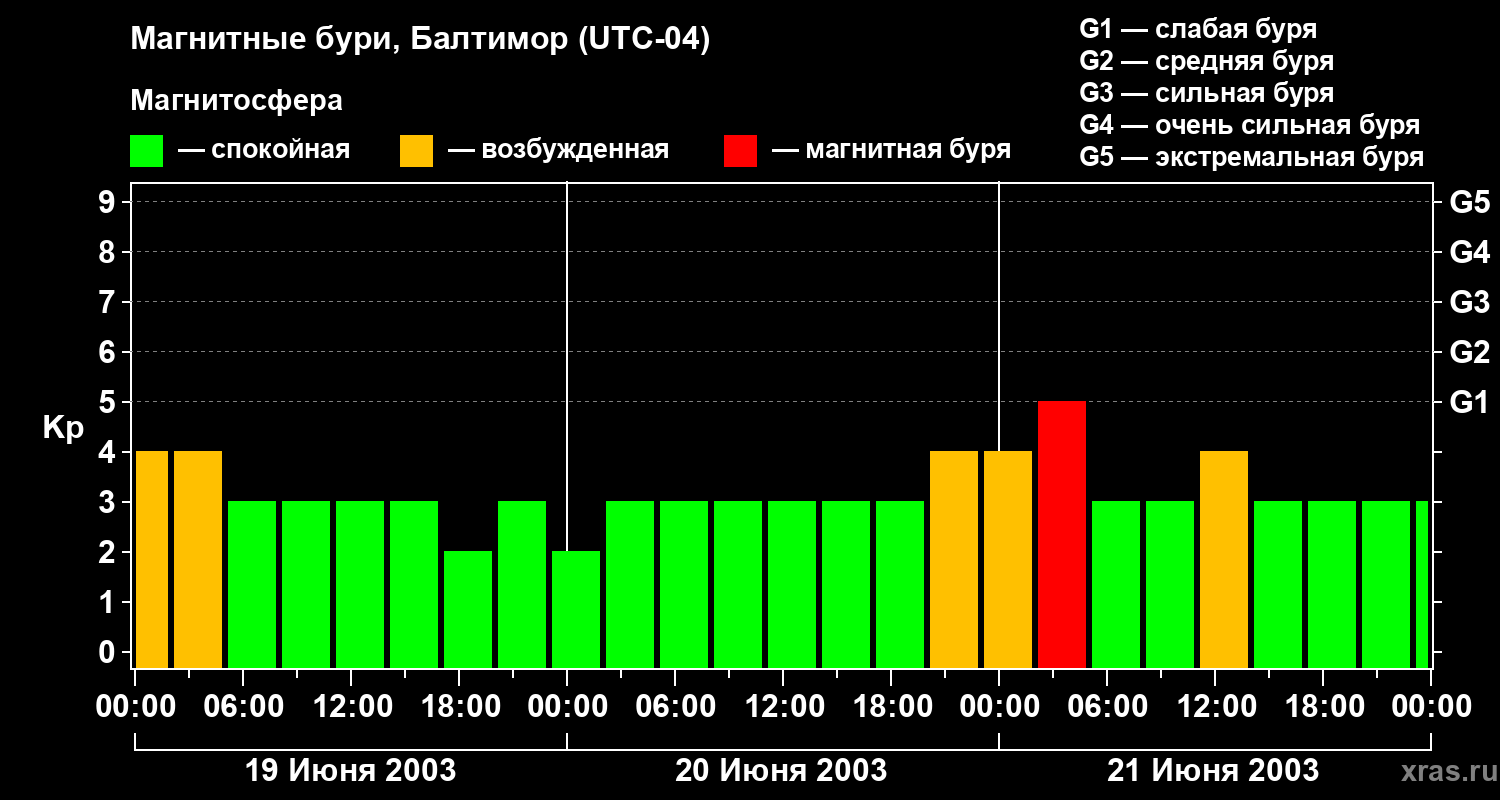Click the 18:00 time label of 20 Июня
This screenshot has height=800, width=1500.
pyautogui.click(x=892, y=707)
